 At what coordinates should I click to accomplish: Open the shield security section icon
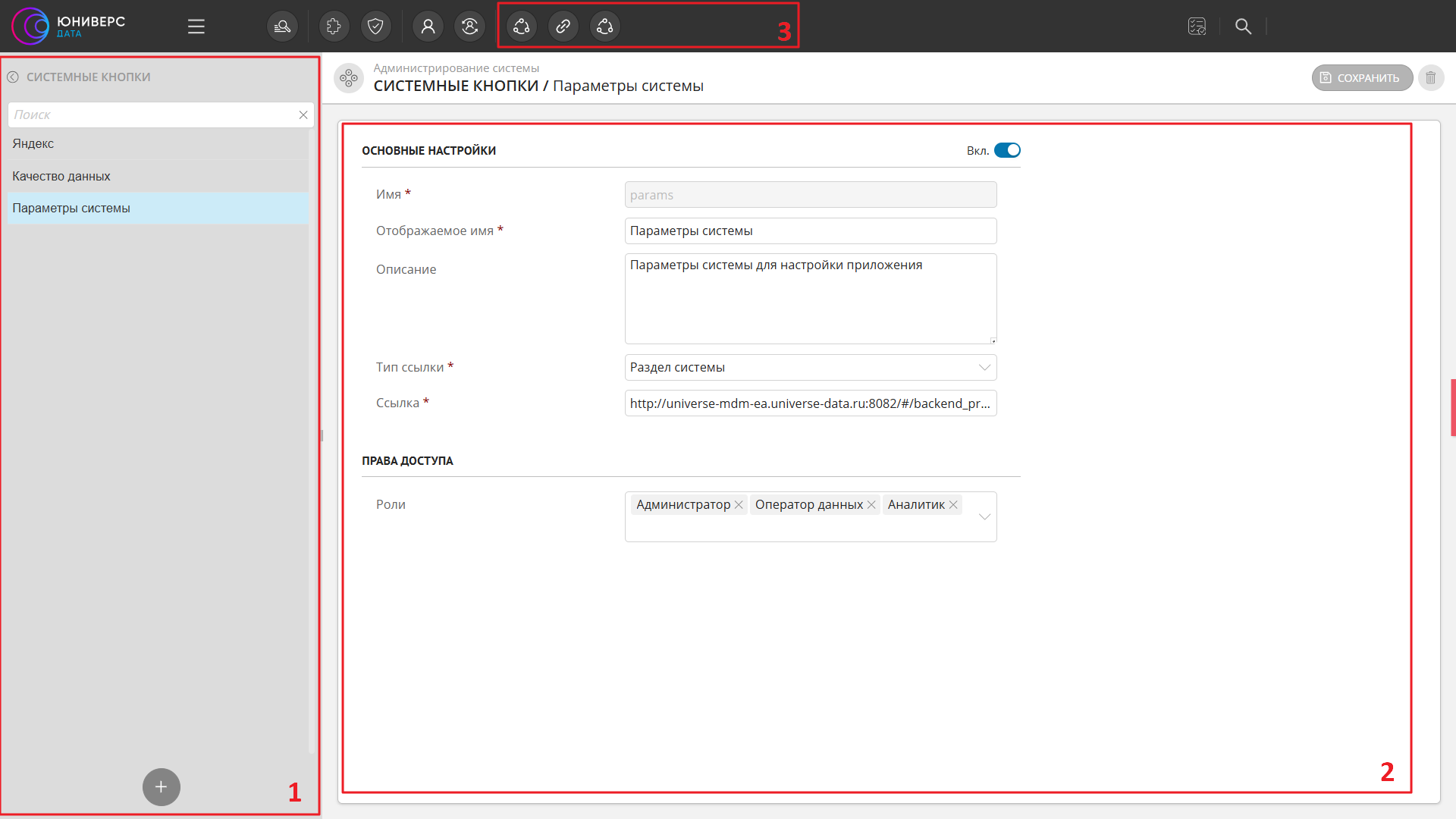coord(375,27)
